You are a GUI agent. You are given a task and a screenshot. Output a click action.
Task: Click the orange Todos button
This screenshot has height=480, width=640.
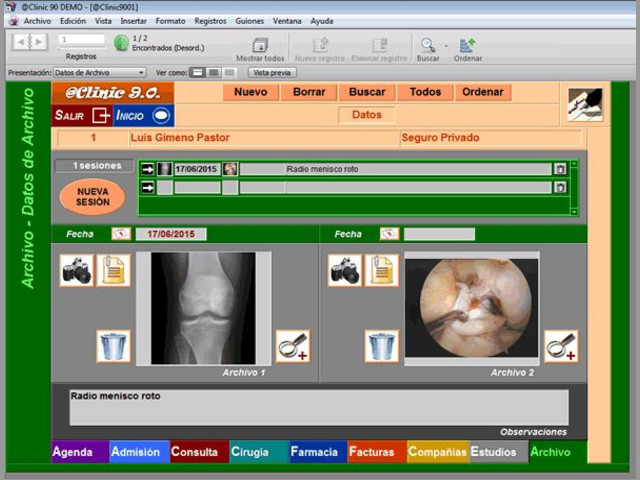(425, 92)
